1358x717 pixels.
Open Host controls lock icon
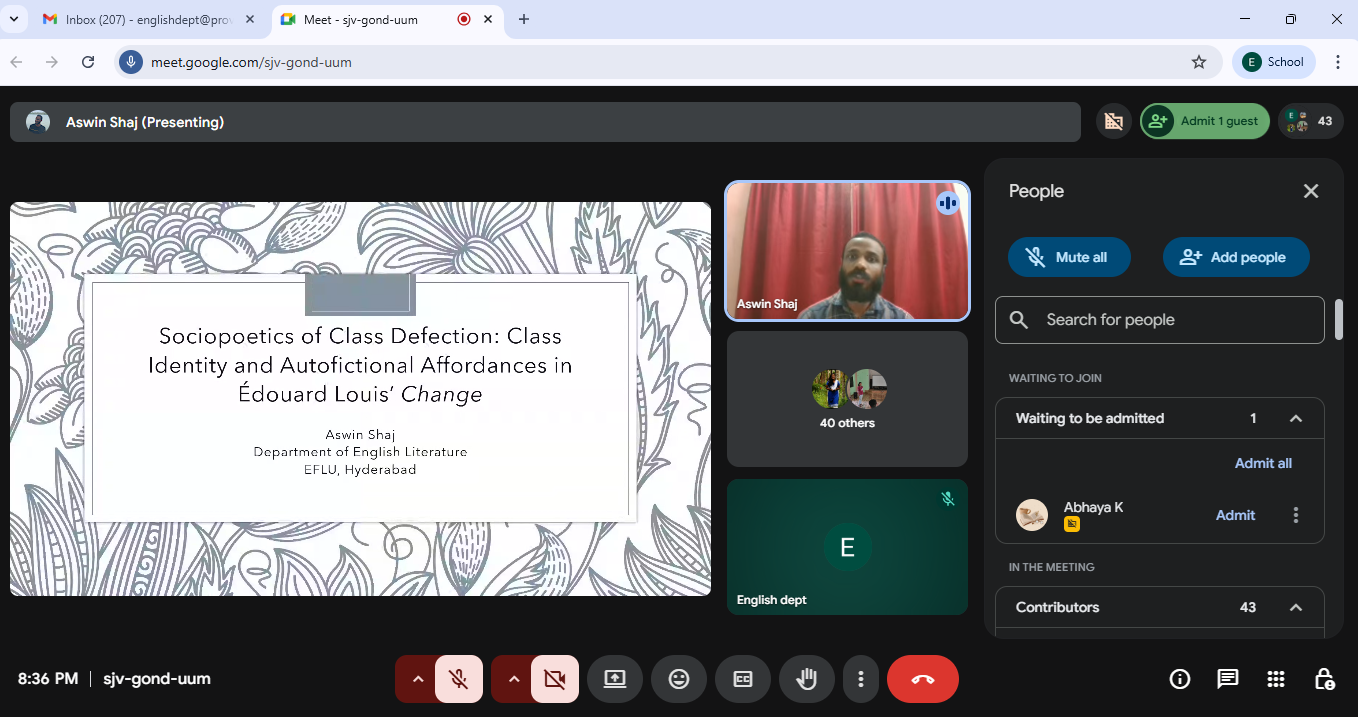click(x=1324, y=679)
